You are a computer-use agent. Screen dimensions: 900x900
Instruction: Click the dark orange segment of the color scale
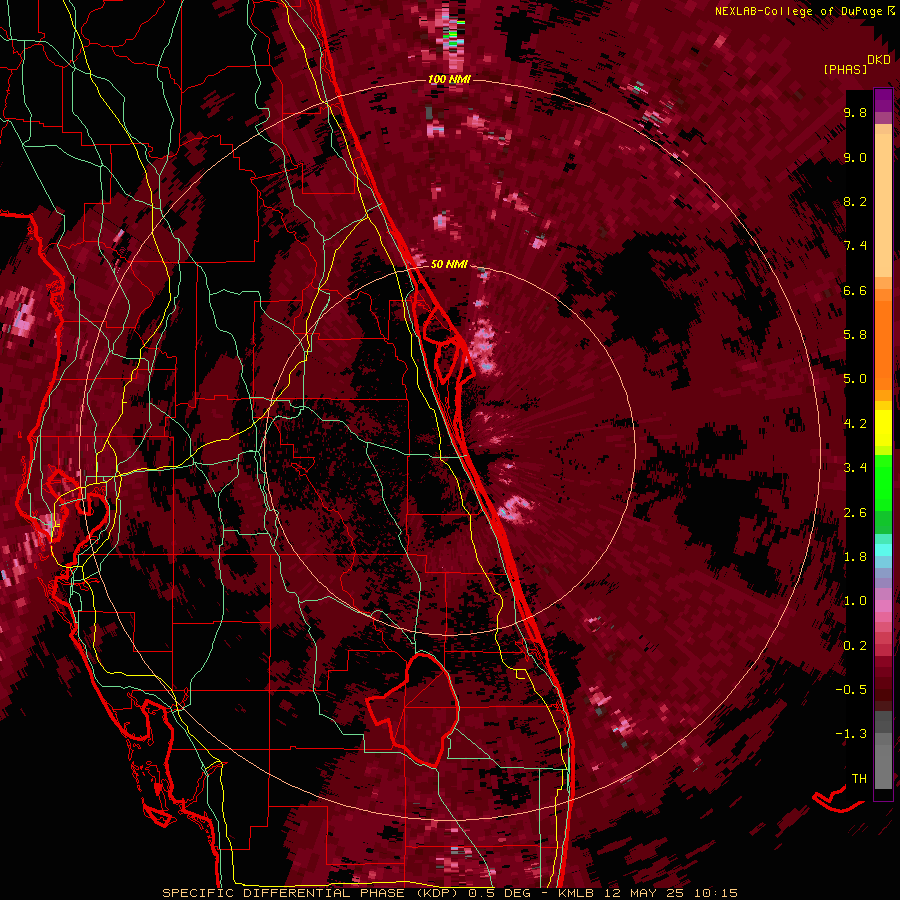[883, 345]
